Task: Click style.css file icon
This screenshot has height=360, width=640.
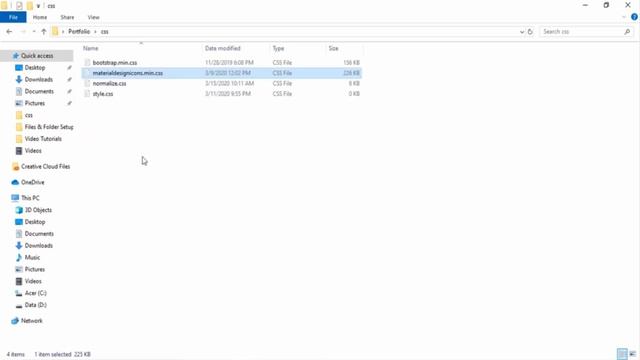Action: coord(87,94)
